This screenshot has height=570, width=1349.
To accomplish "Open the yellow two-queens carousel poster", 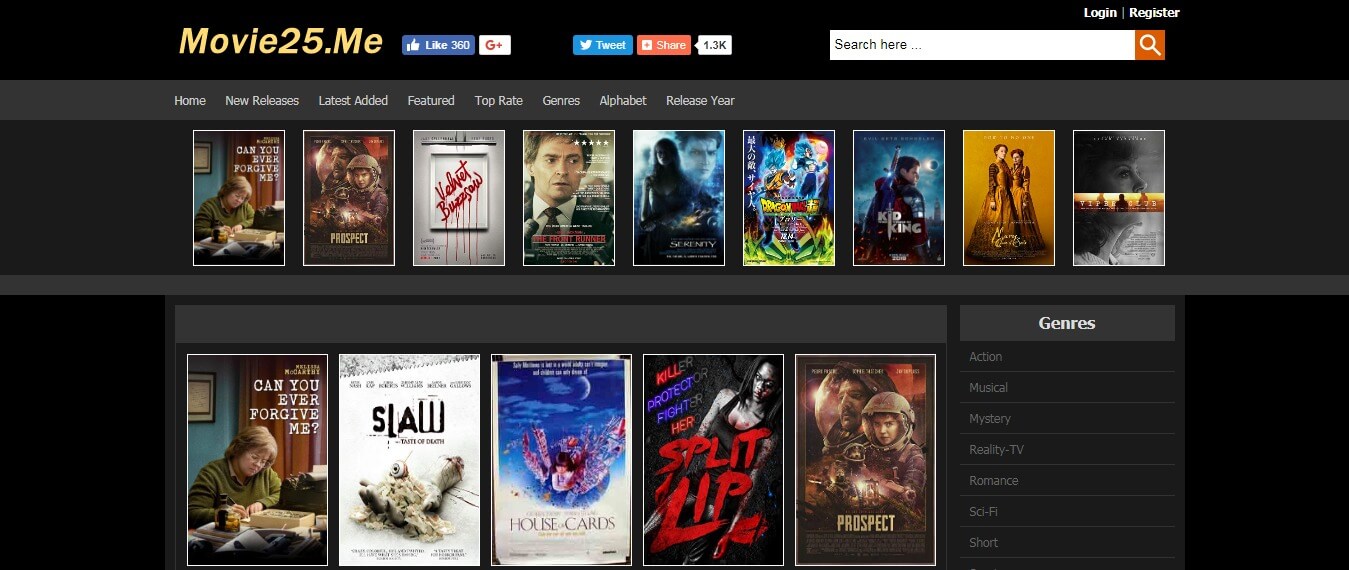I will click(1009, 198).
